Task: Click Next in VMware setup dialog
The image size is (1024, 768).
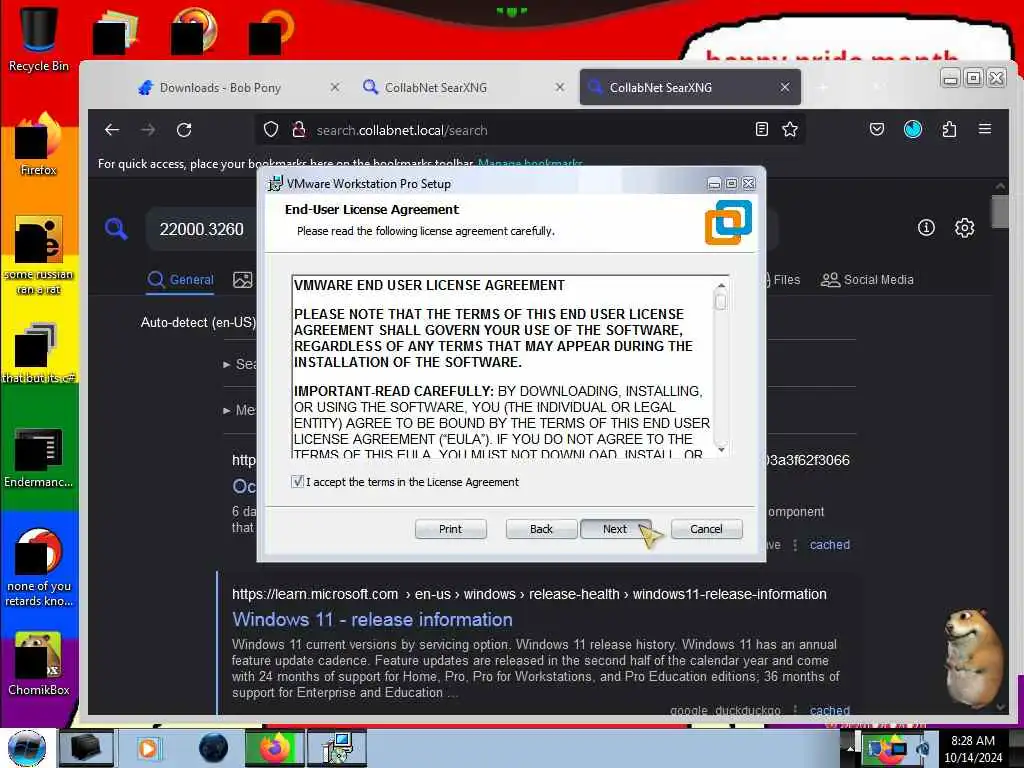Action: pos(615,529)
